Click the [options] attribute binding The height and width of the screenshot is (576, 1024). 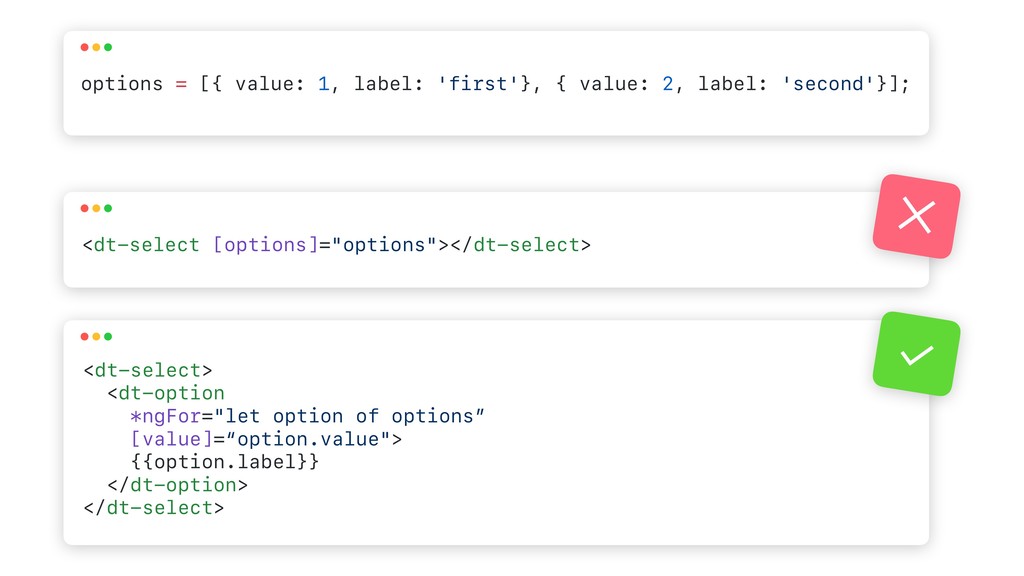[x=265, y=245]
